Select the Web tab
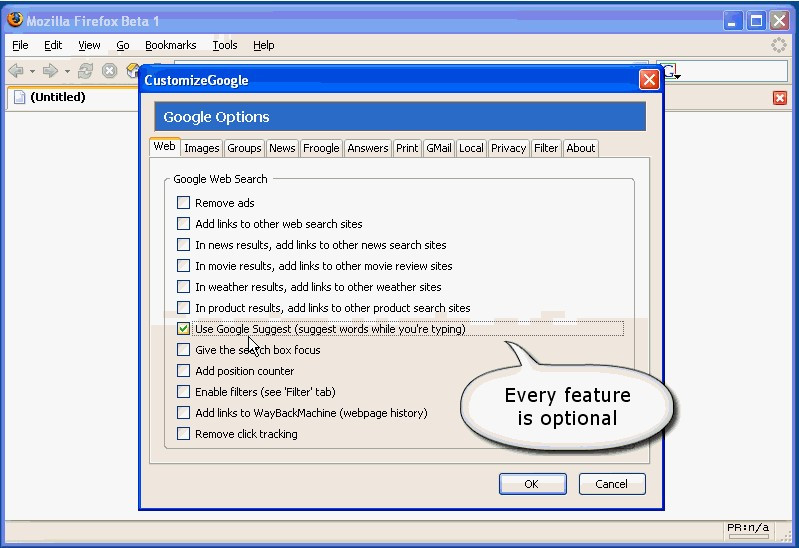The image size is (799, 548). click(x=165, y=147)
